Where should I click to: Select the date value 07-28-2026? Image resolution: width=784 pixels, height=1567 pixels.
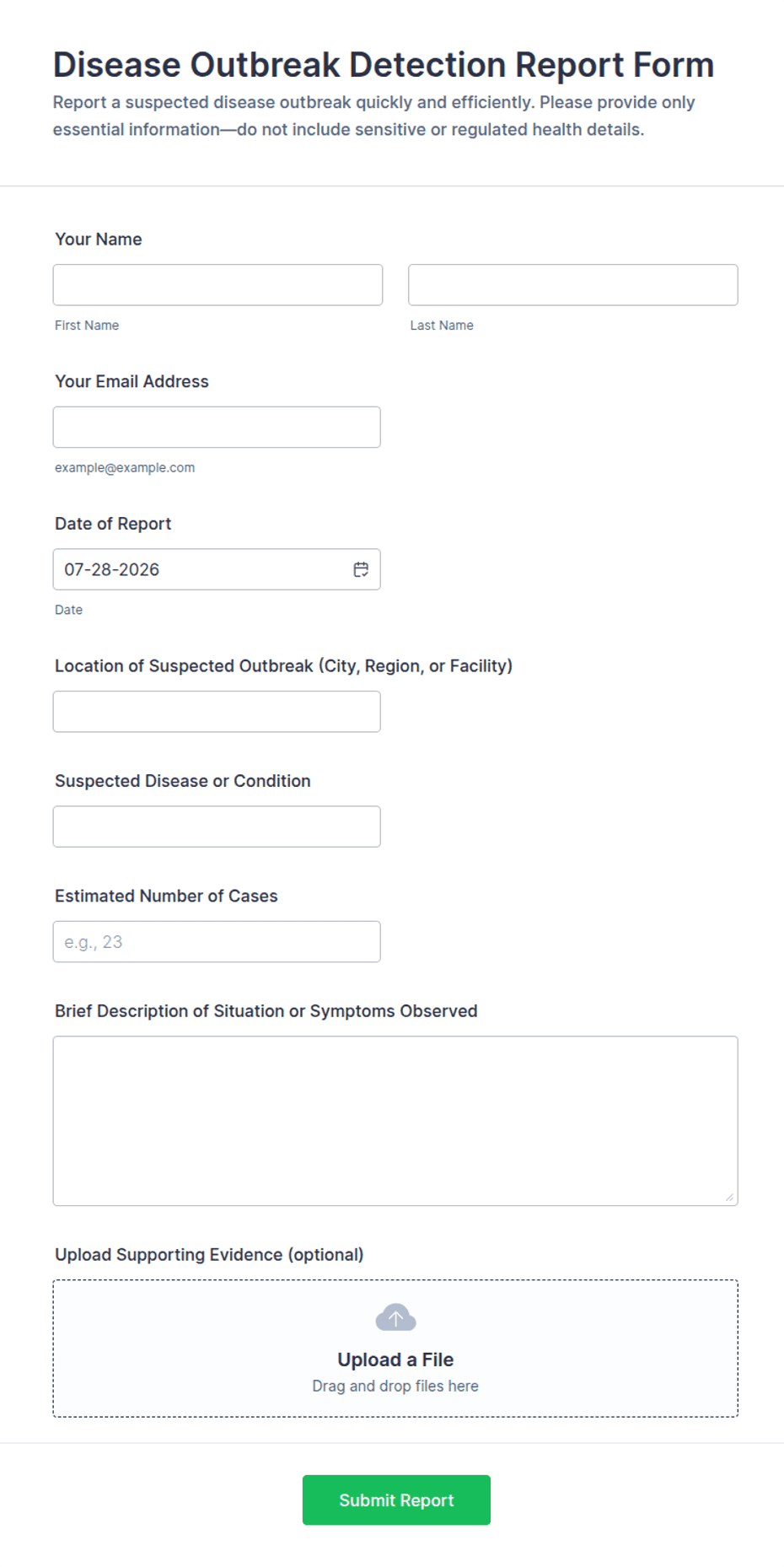click(x=112, y=569)
